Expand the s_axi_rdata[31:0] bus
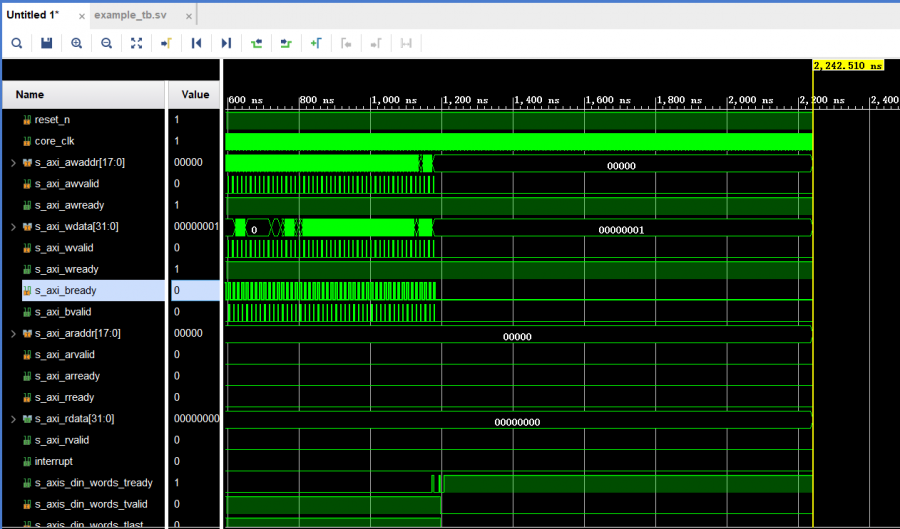The width and height of the screenshot is (900, 529). coord(13,418)
